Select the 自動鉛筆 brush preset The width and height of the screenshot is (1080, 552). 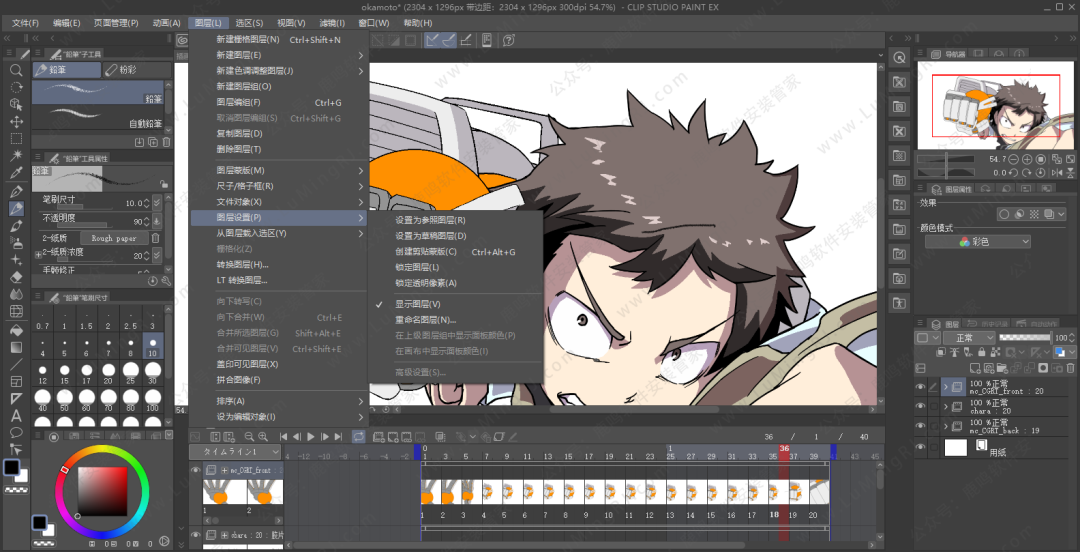(x=98, y=116)
